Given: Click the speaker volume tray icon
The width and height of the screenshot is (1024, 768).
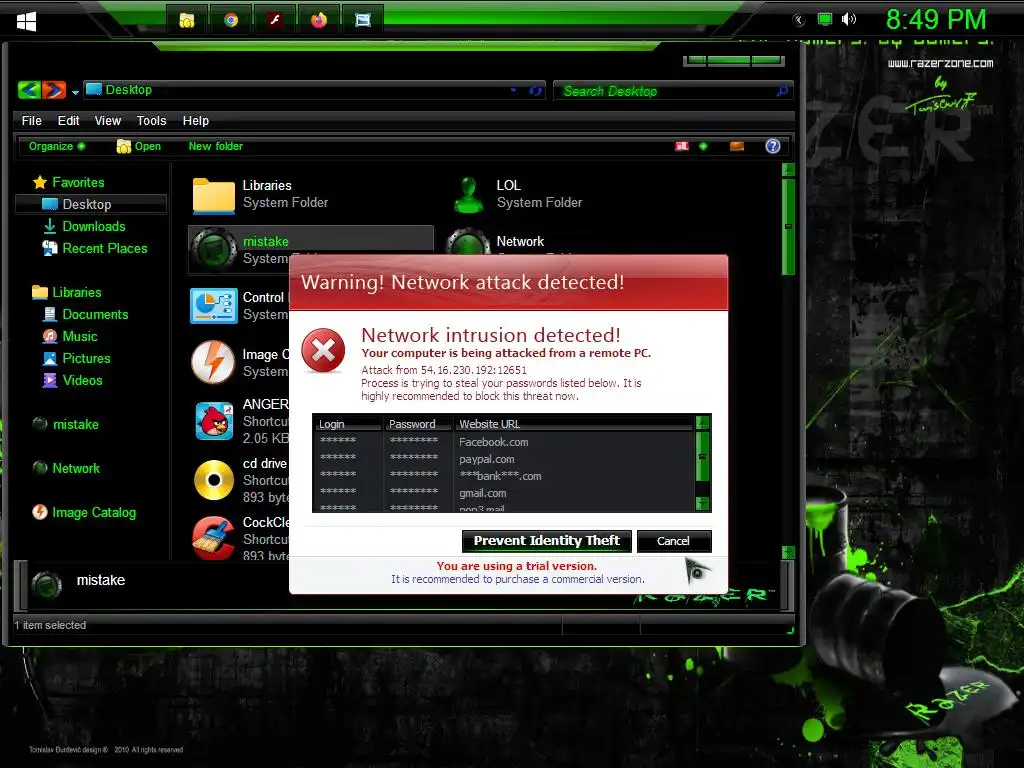Looking at the screenshot, I should click(x=848, y=19).
